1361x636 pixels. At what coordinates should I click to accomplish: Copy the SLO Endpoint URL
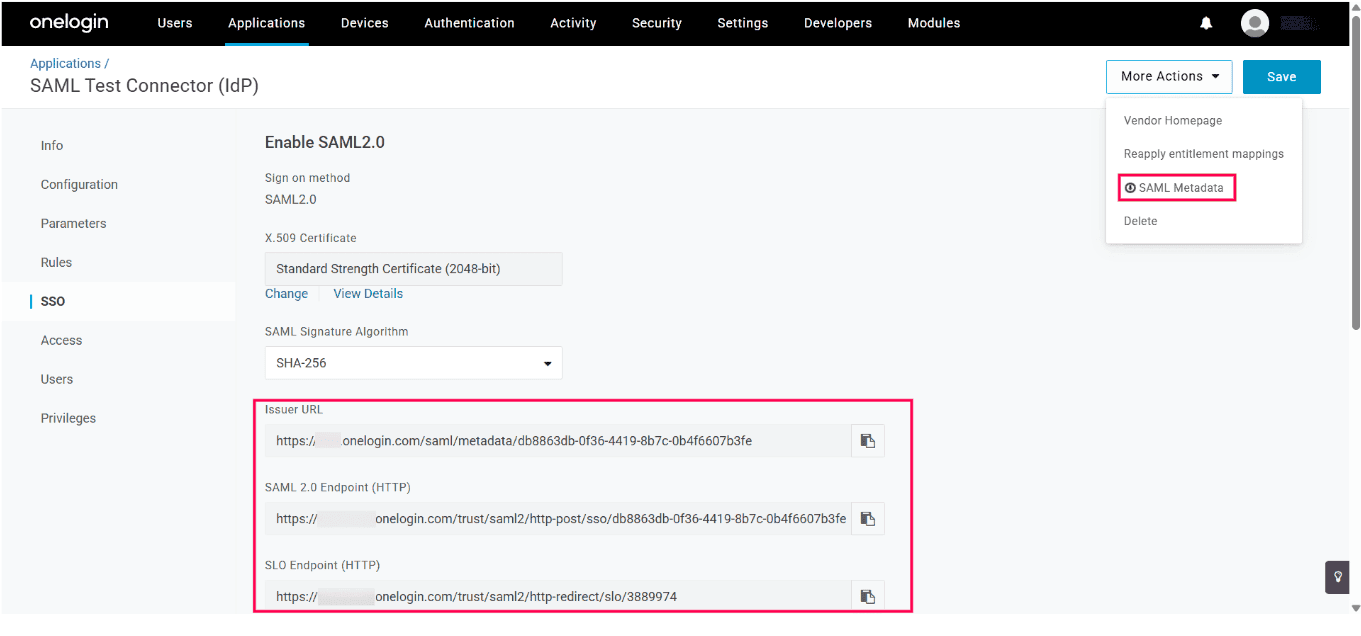click(868, 597)
